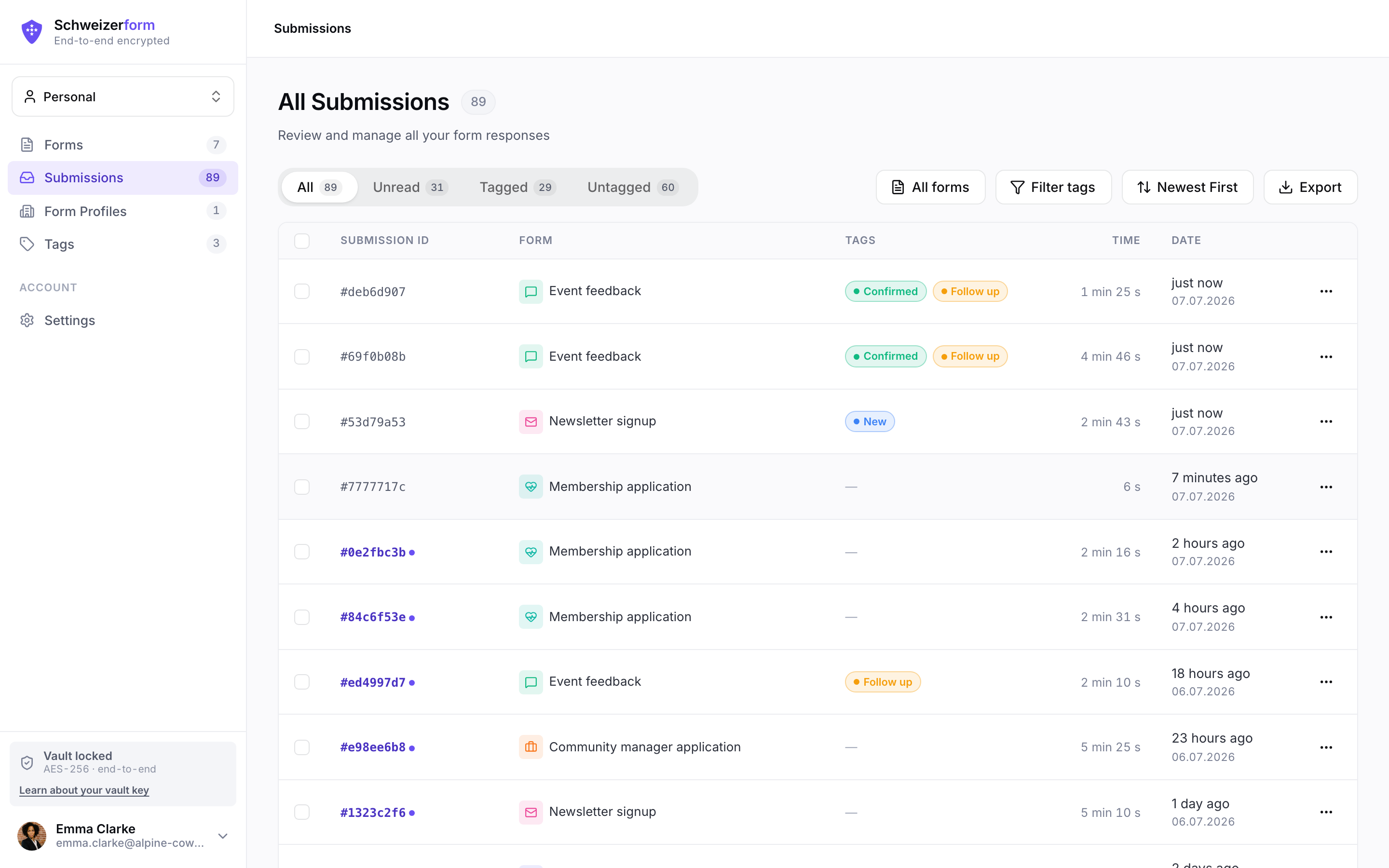Click the Community manager briefcase icon
The height and width of the screenshot is (868, 1389).
pos(531,747)
